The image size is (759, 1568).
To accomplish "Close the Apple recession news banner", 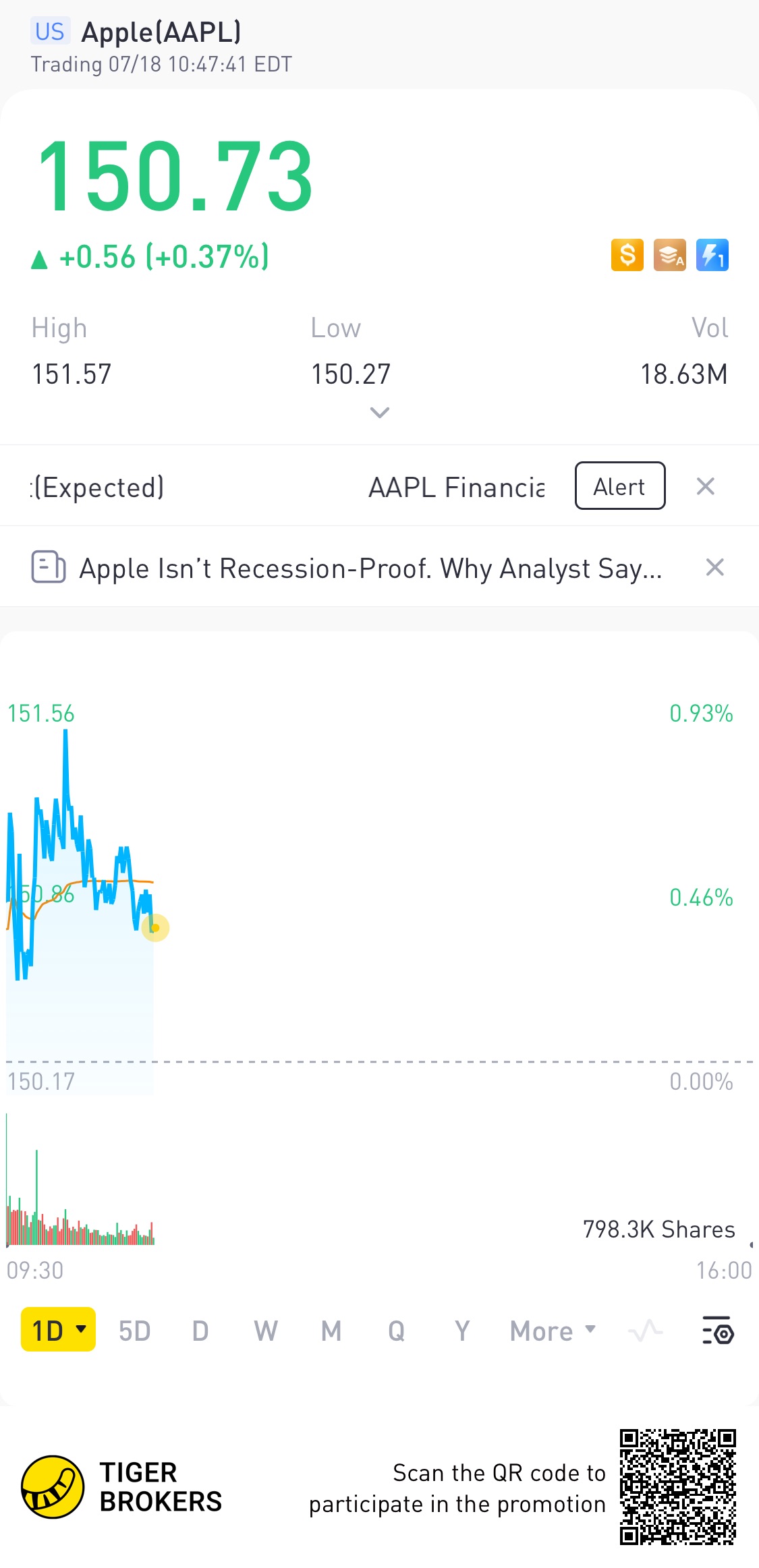I will [x=714, y=567].
